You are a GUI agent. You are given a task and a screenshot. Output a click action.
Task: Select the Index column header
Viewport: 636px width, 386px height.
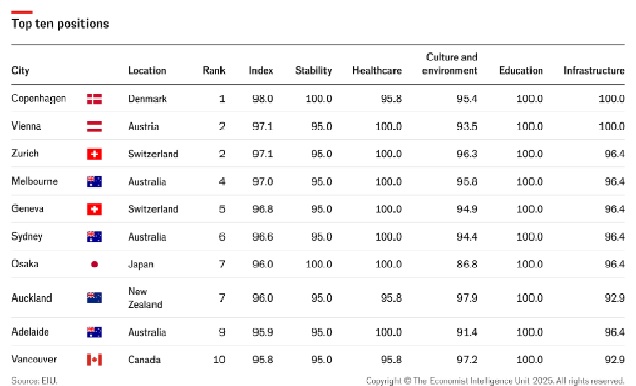pos(261,71)
